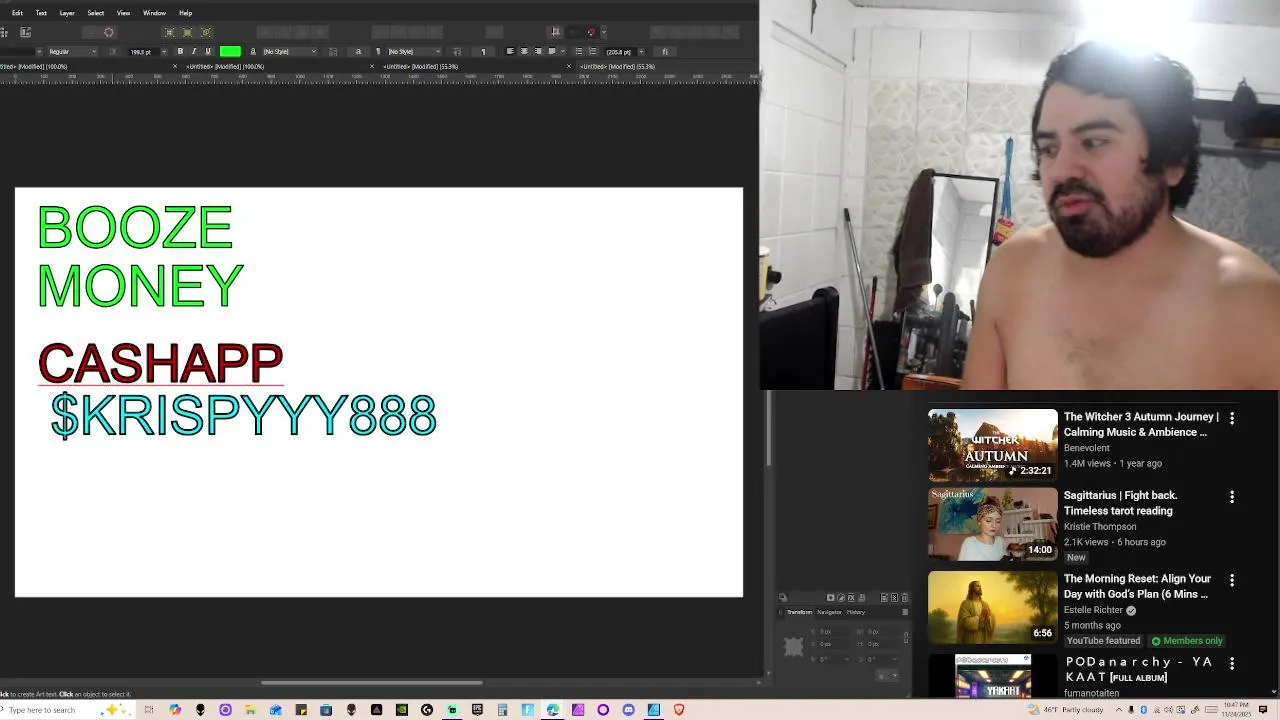Image resolution: width=1280 pixels, height=720 pixels.
Task: Open bullet list options icon
Action: point(579,51)
